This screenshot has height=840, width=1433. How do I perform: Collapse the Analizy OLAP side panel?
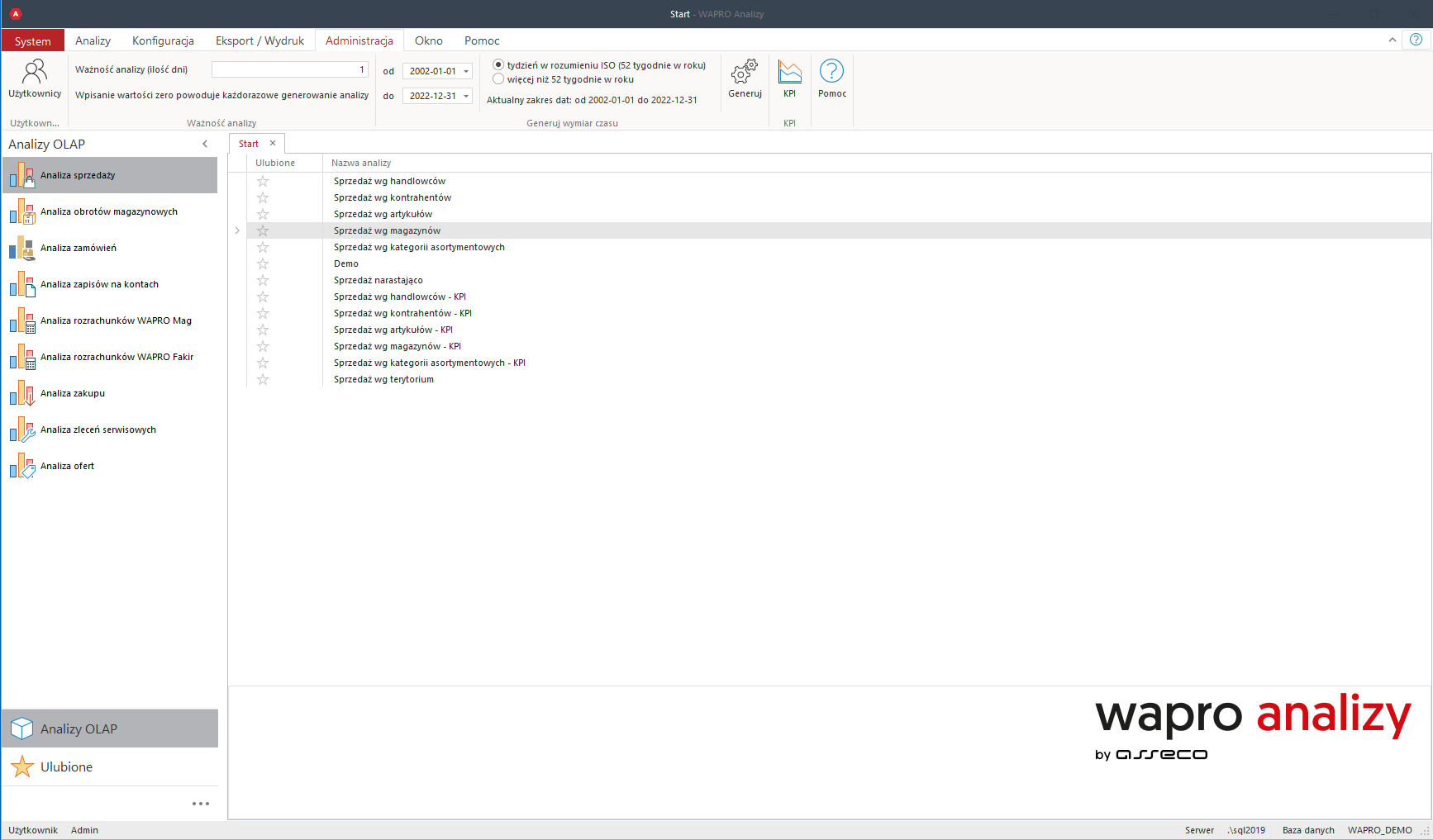[205, 144]
